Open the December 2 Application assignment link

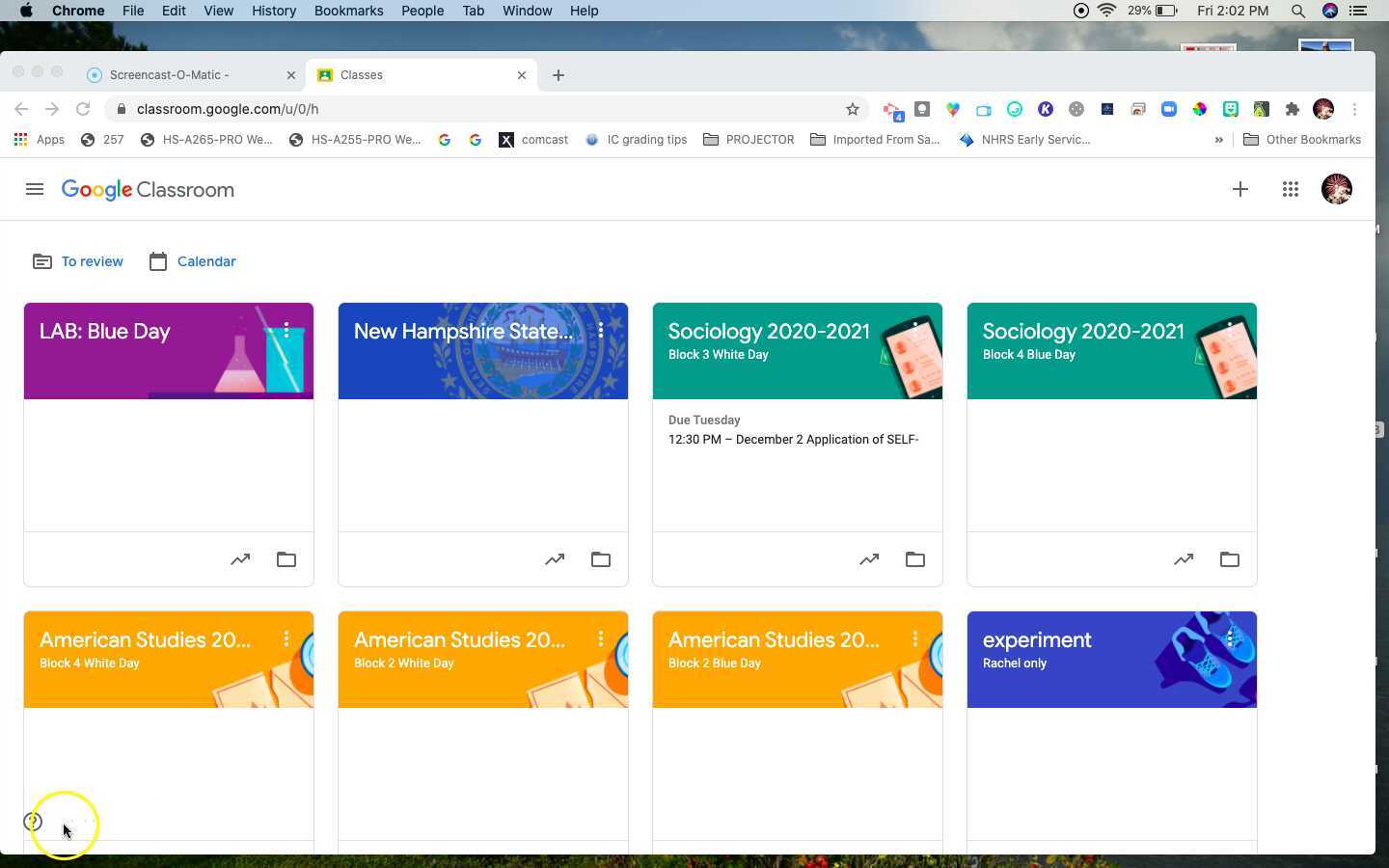coord(793,440)
